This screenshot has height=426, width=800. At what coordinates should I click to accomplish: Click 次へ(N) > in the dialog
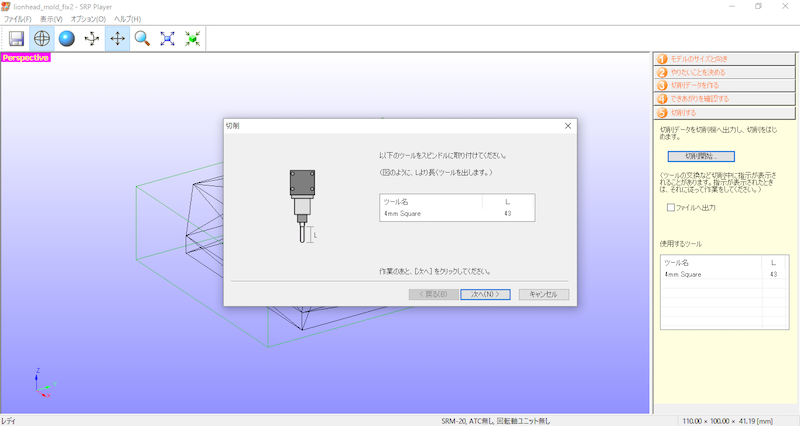pos(485,294)
